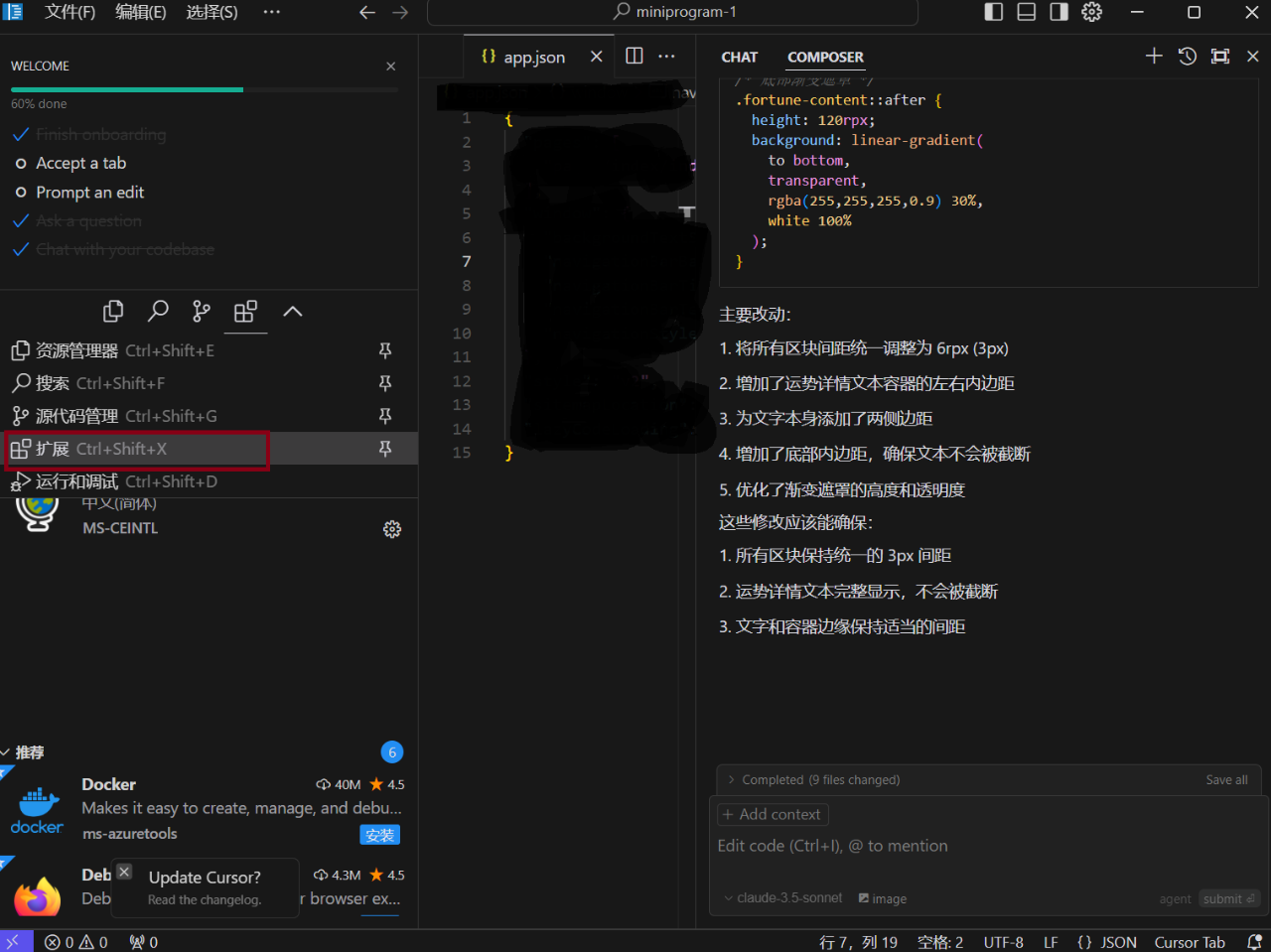The width and height of the screenshot is (1271, 952).
Task: Click the onboarding 60% done progress bar
Action: pyautogui.click(x=126, y=89)
